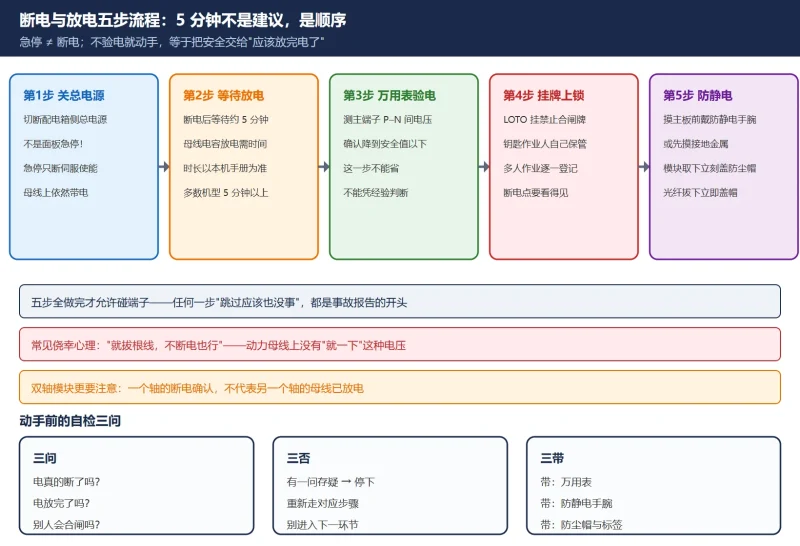Viewport: 800px width, 546px height.
Task: Click the text '重新走对应步骤'
Action: 323,503
